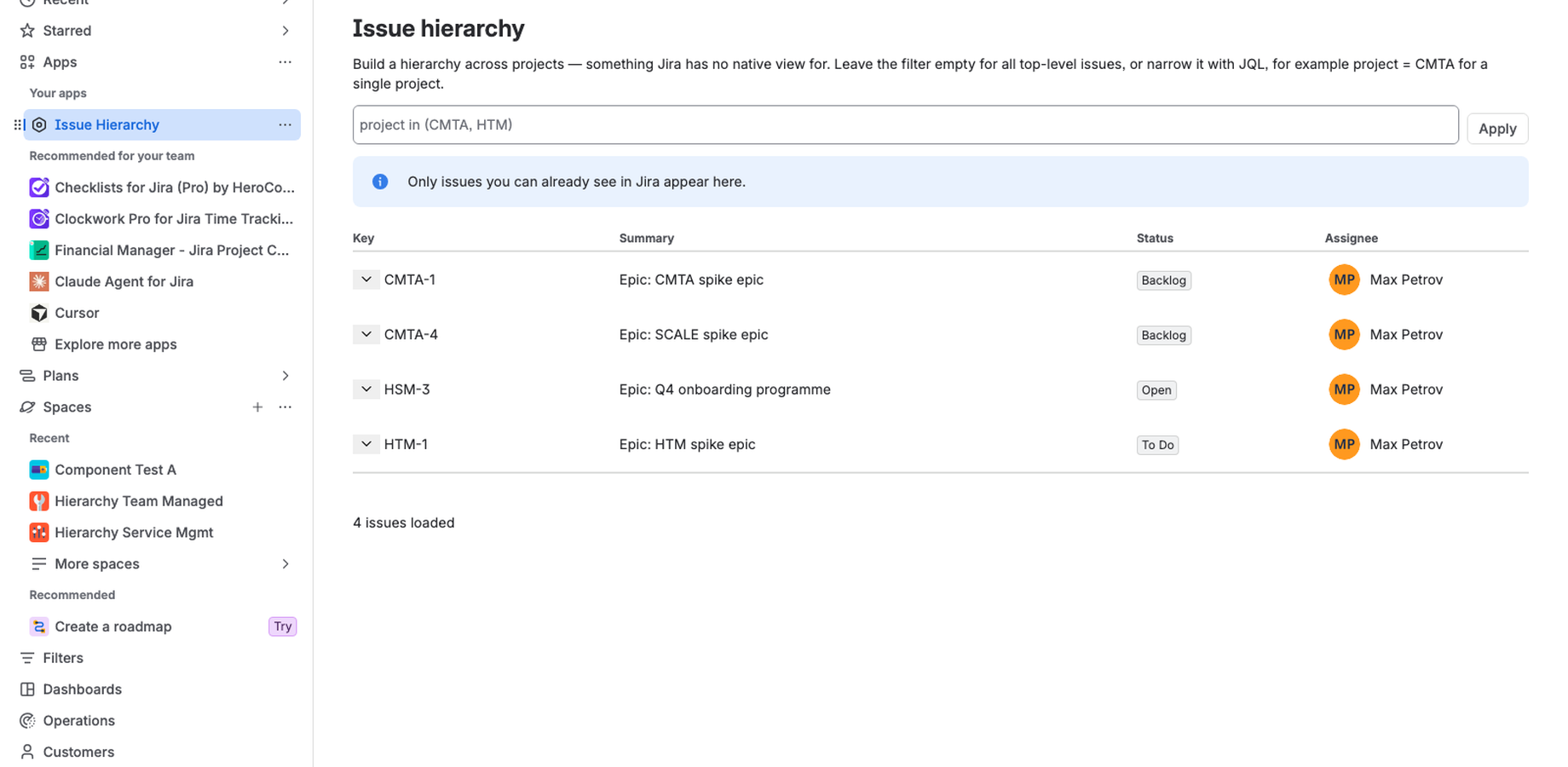
Task: Open the Cursor app icon
Action: (39, 314)
